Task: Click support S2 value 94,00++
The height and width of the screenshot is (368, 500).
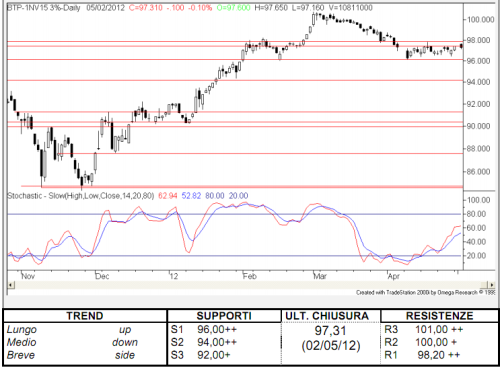Action: [x=217, y=342]
